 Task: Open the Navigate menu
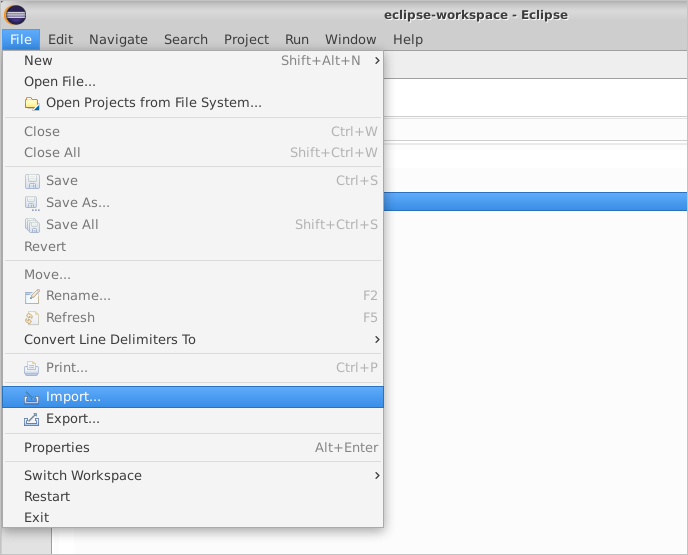(x=118, y=39)
